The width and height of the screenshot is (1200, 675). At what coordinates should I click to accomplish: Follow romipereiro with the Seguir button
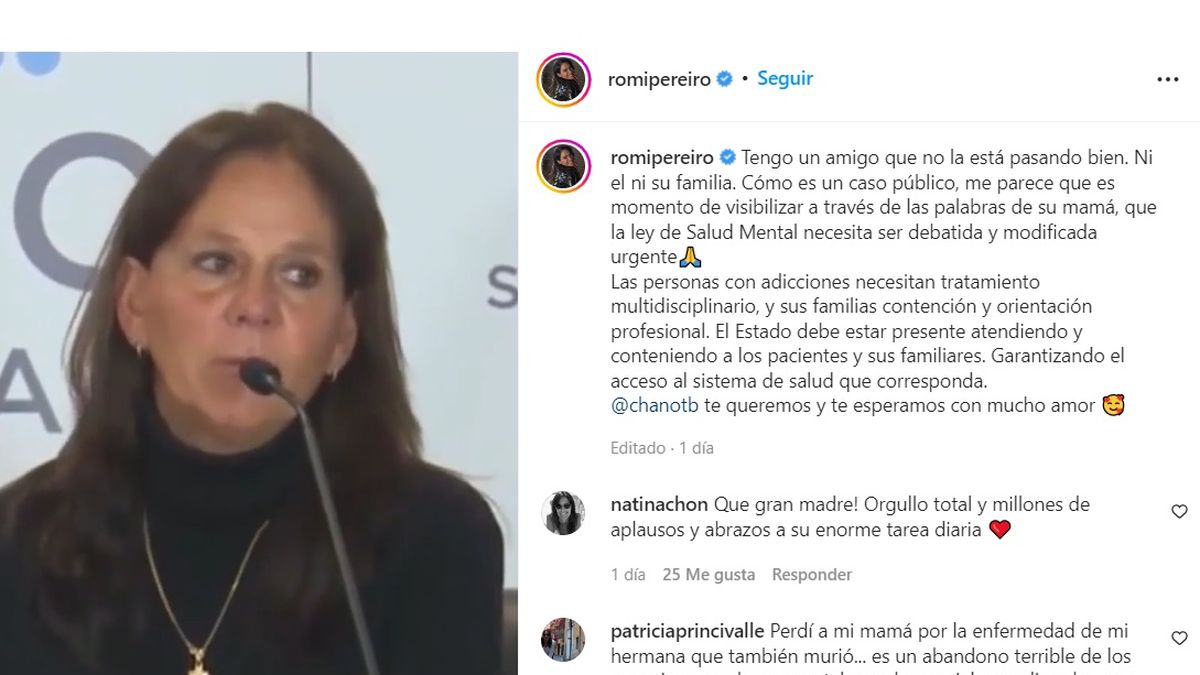tap(785, 78)
